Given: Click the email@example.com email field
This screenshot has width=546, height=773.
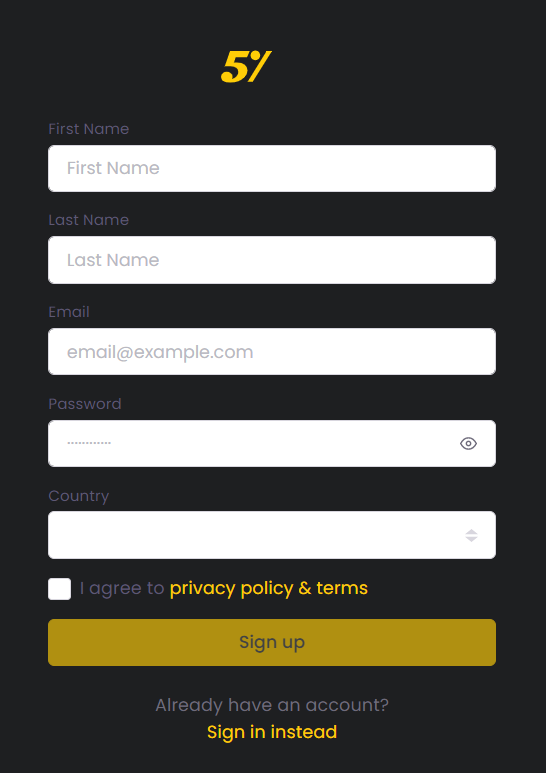Looking at the screenshot, I should 272,351.
